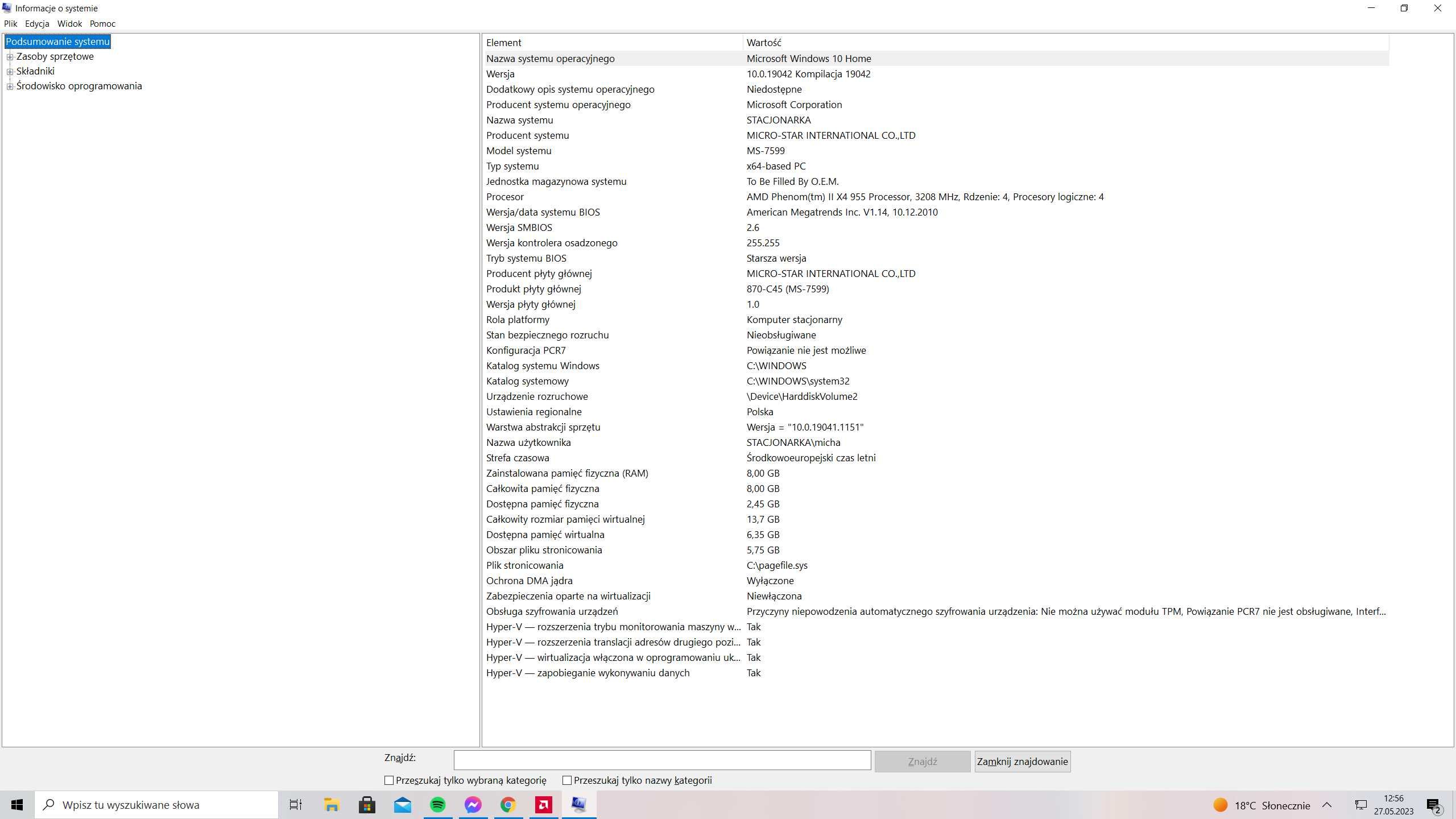Viewport: 1456px width, 819px height.
Task: Expand the Składniki tree node
Action: point(10,72)
